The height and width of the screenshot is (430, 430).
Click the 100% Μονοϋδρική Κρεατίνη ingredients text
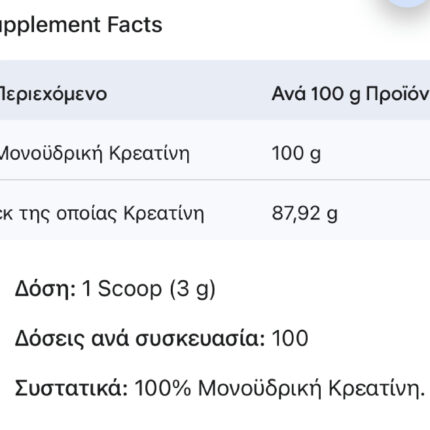280,389
